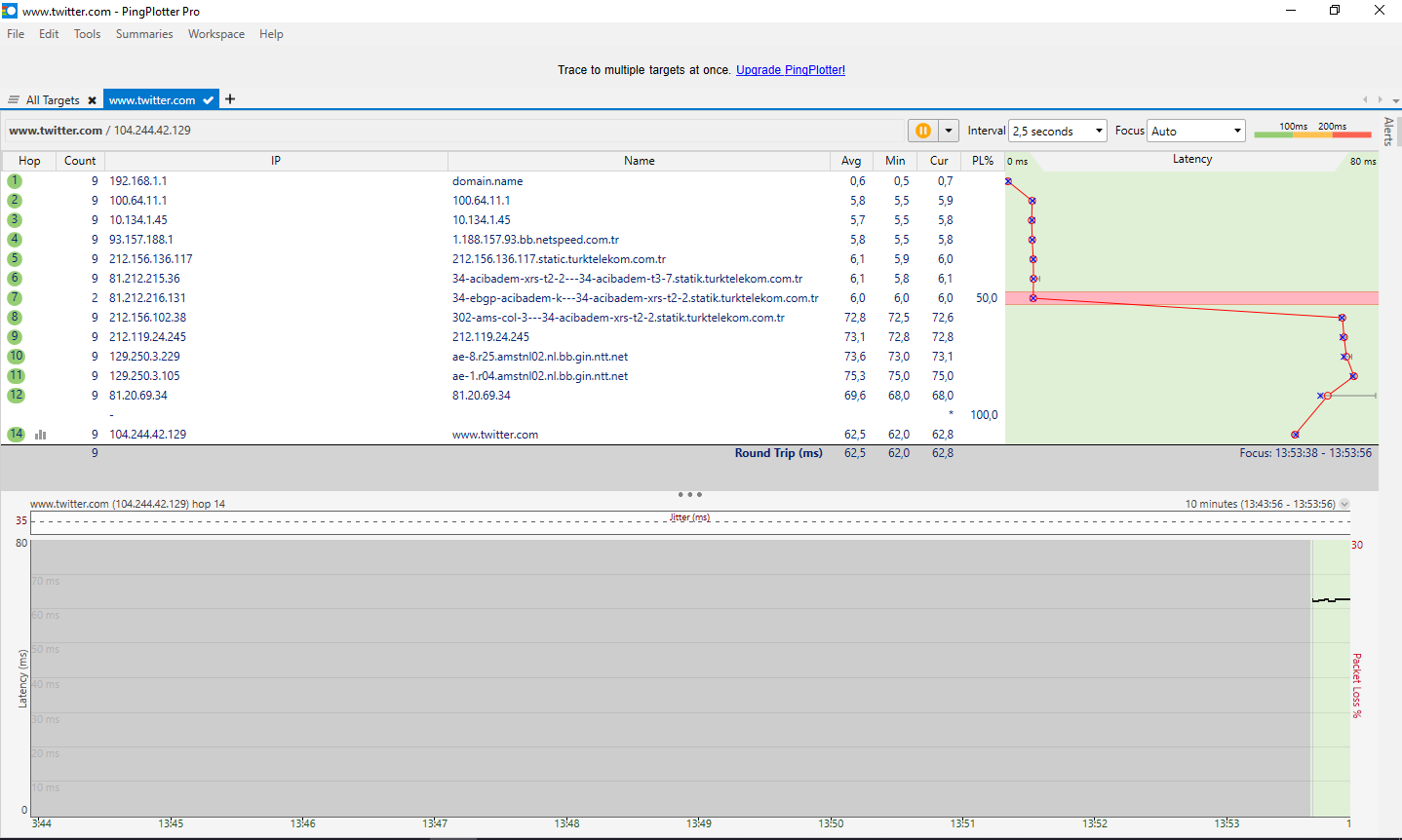The width and height of the screenshot is (1402, 840).
Task: Click the 302-ams-col-3 turktelekom hop name
Action: 618,318
